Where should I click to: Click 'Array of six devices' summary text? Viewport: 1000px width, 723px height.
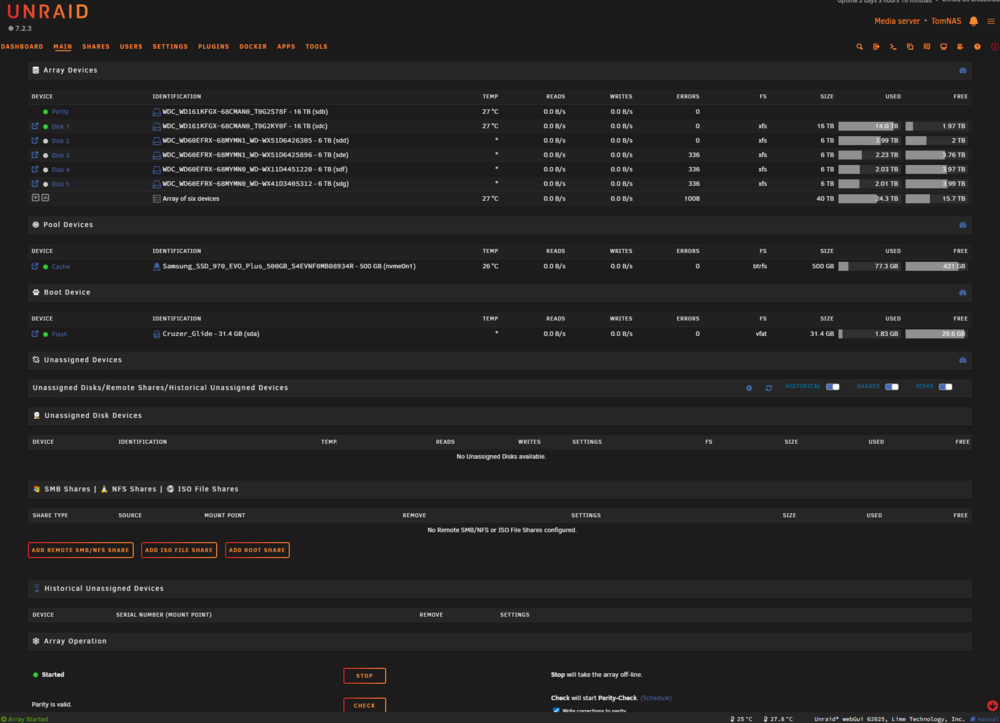(191, 198)
